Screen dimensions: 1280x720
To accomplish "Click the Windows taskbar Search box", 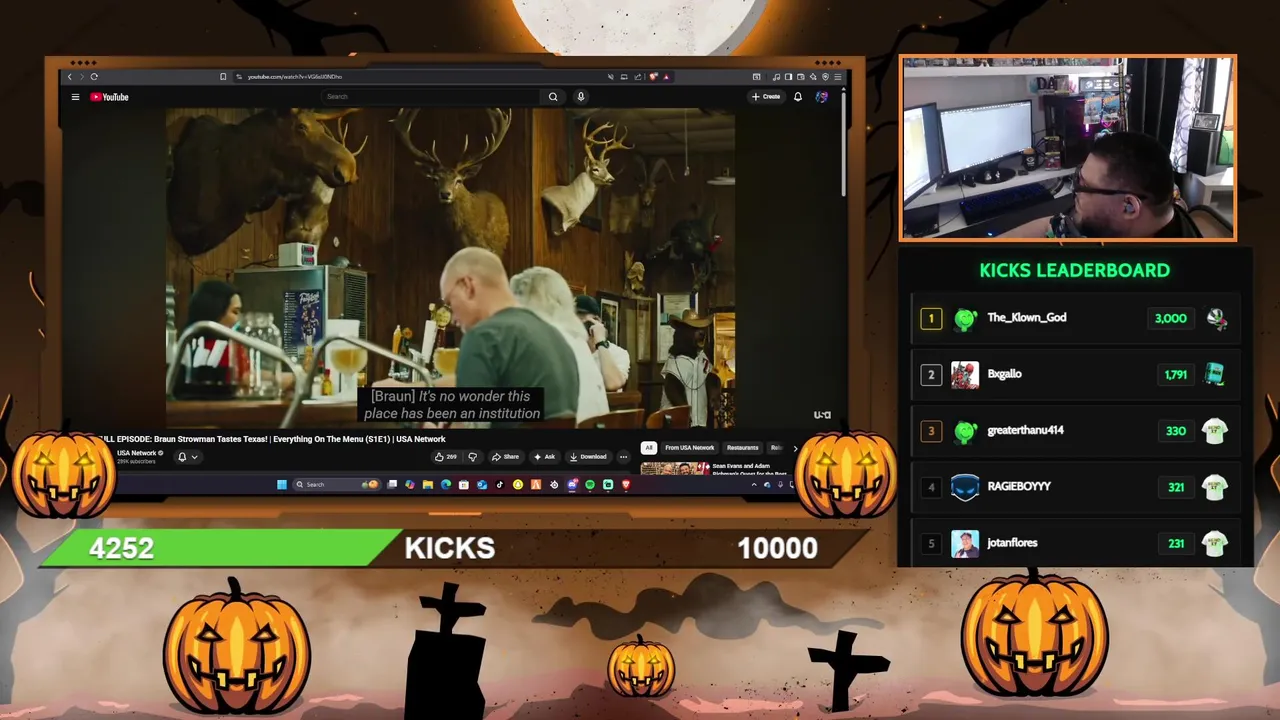I will (337, 485).
